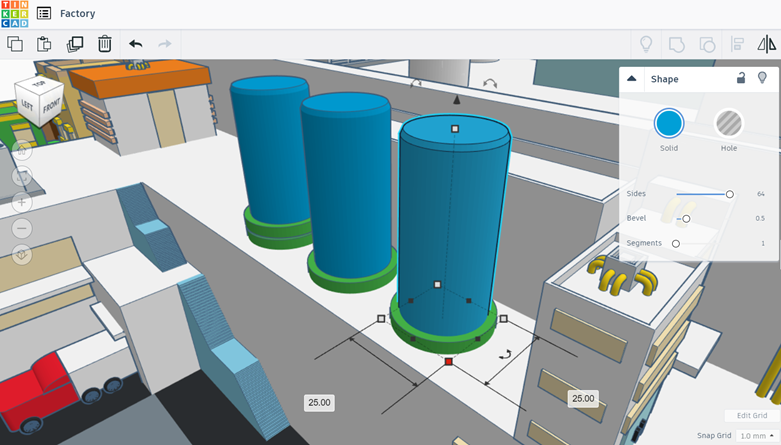Viewport: 781px width, 445px height.
Task: Collapse the Shape panel
Action: coord(632,79)
